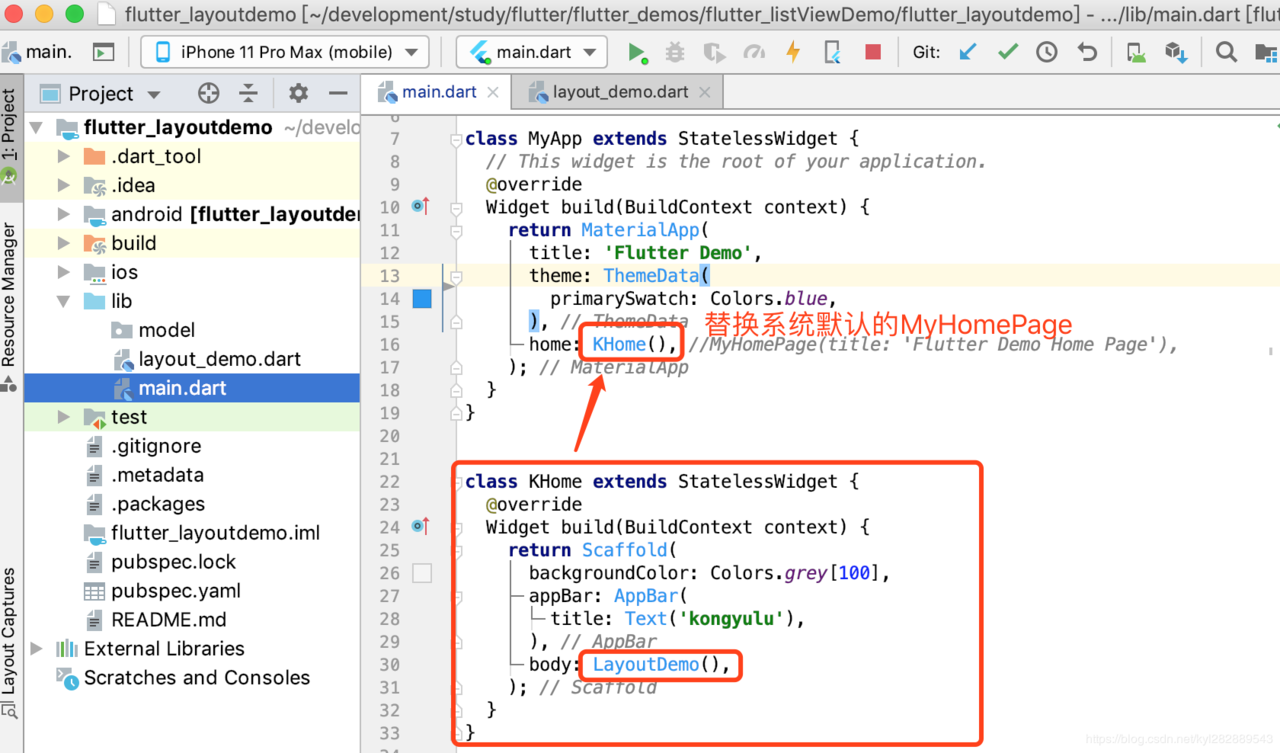The height and width of the screenshot is (753, 1280).
Task: Hide the Project panel with minus icon
Action: click(x=338, y=93)
